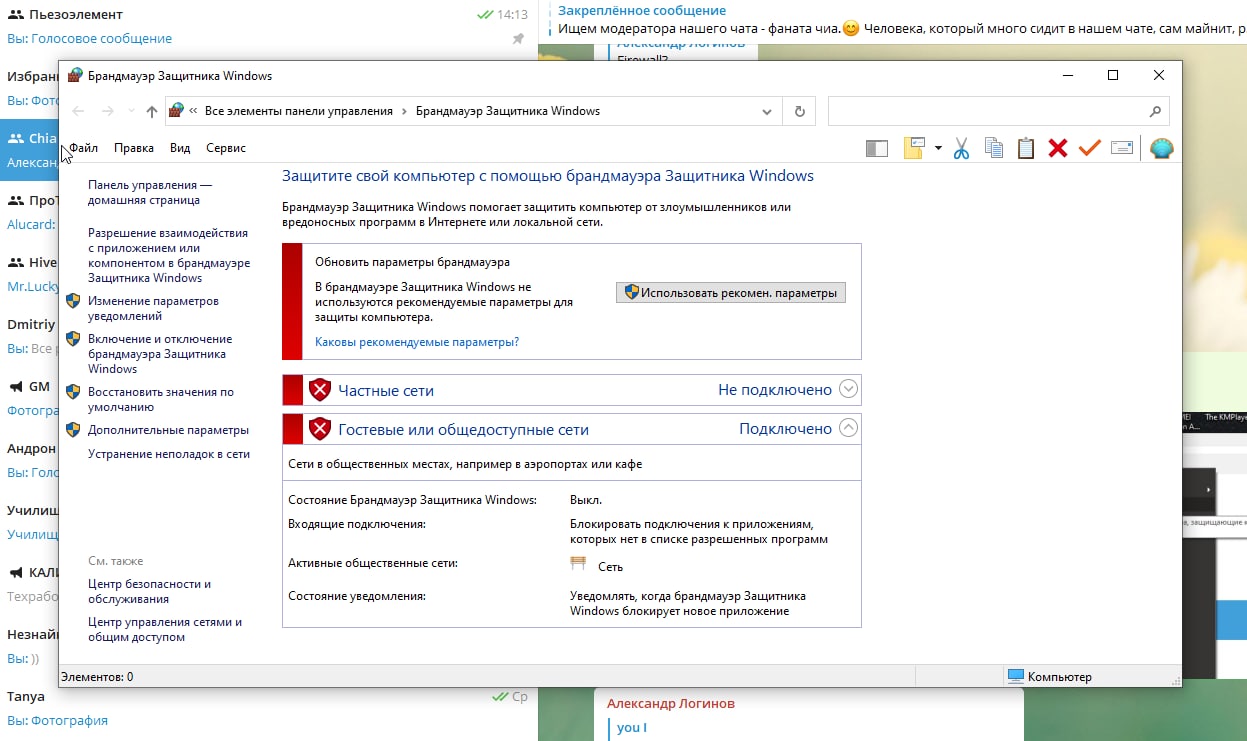The height and width of the screenshot is (741, 1247).
Task: Open the Сервис menu
Action: pyautogui.click(x=226, y=148)
